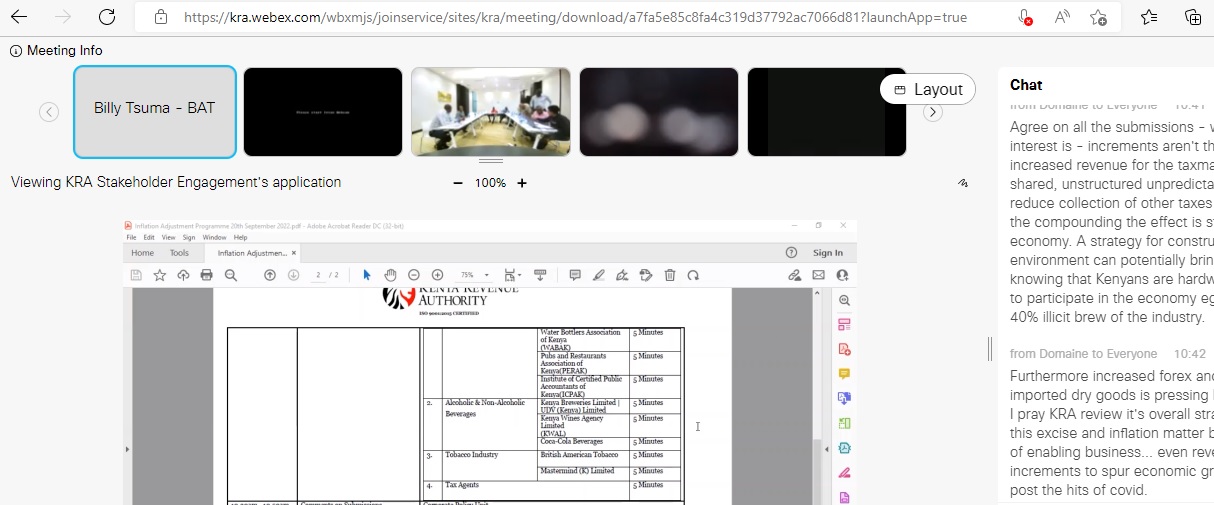Image resolution: width=1214 pixels, height=505 pixels.
Task: Open Fill & Sign tool in right pane
Action: pos(844,472)
